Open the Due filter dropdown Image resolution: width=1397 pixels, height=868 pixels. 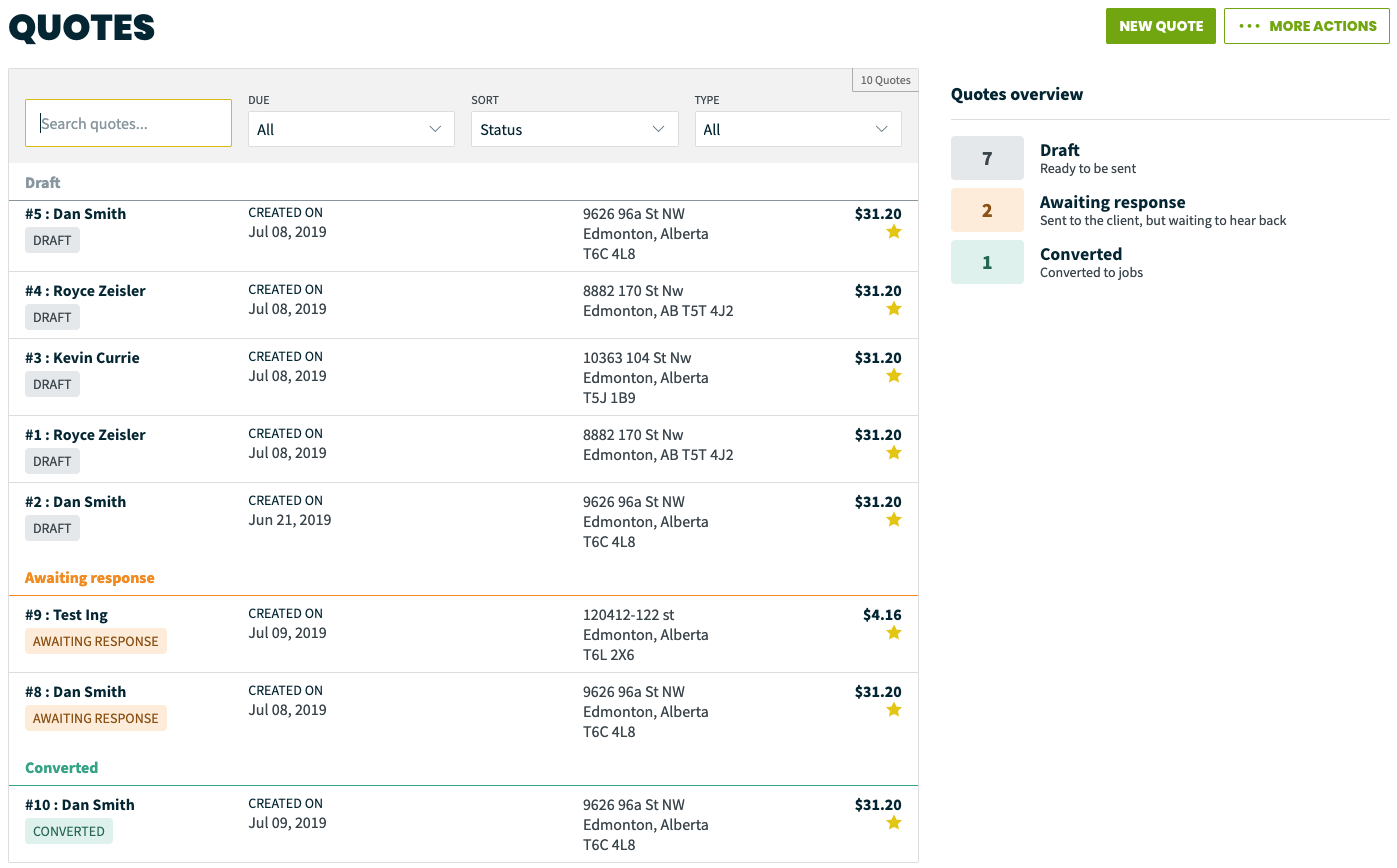coord(351,129)
